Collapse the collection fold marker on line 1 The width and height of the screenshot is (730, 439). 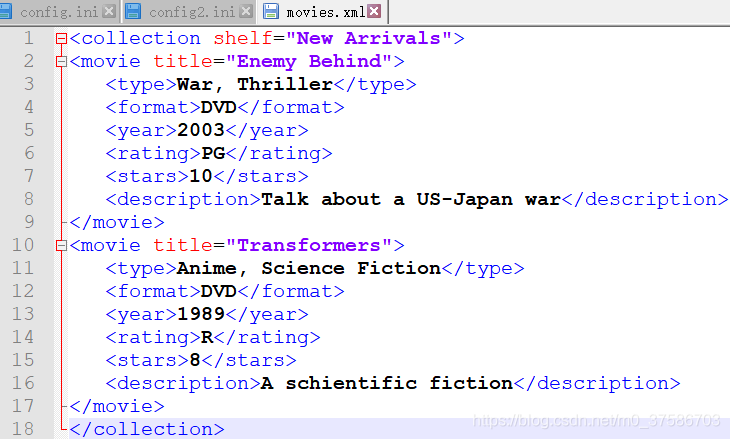coord(61,39)
